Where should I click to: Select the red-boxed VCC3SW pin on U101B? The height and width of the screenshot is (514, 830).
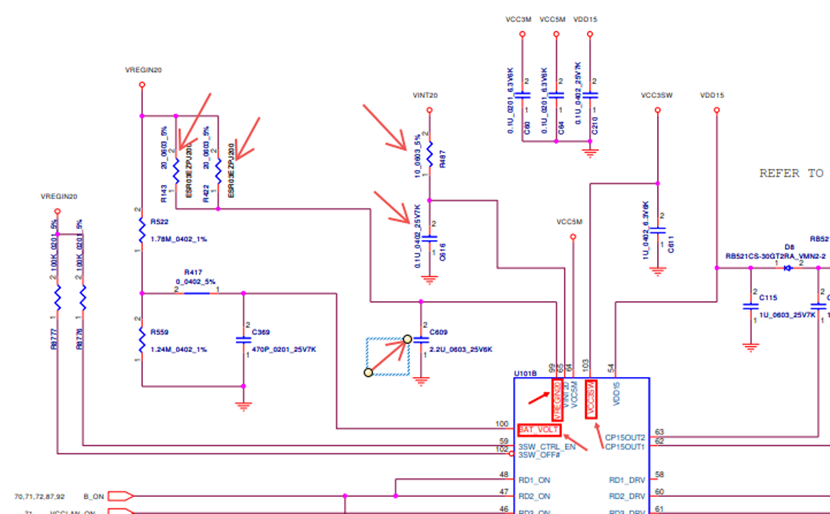tap(591, 399)
